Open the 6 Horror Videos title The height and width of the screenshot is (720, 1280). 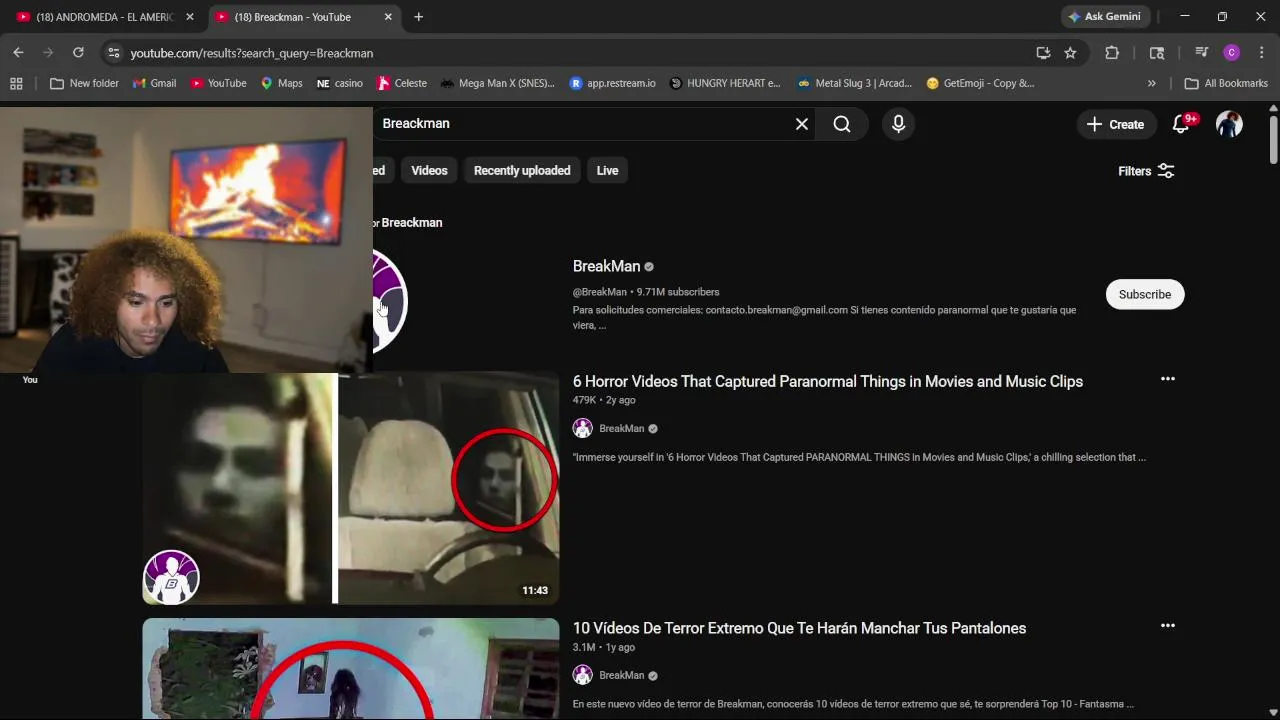(x=827, y=381)
